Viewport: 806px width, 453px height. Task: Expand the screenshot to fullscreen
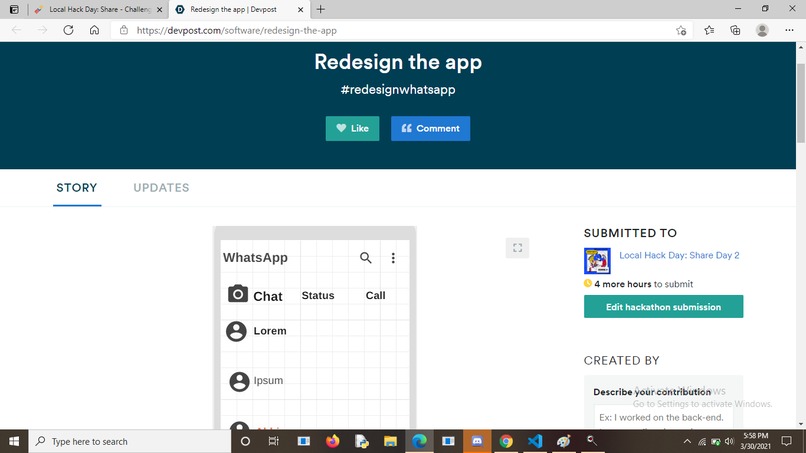point(517,248)
